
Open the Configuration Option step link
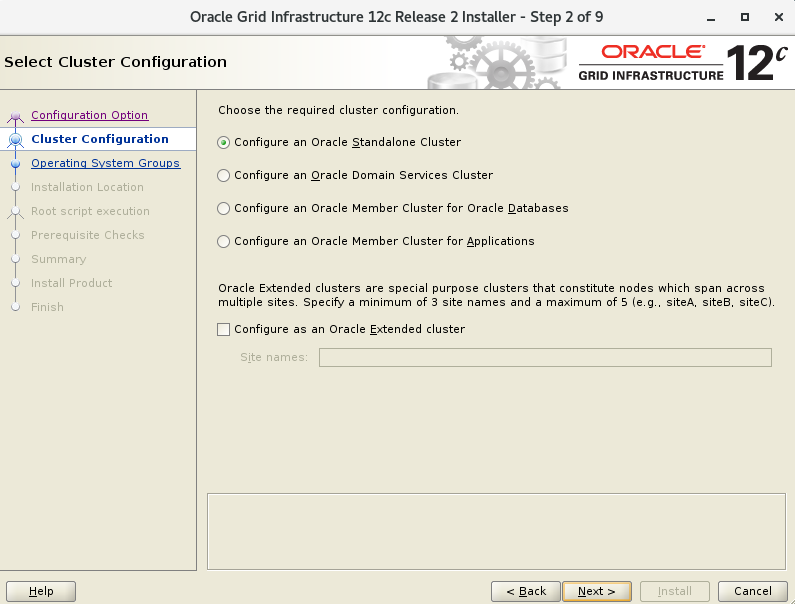pos(90,115)
